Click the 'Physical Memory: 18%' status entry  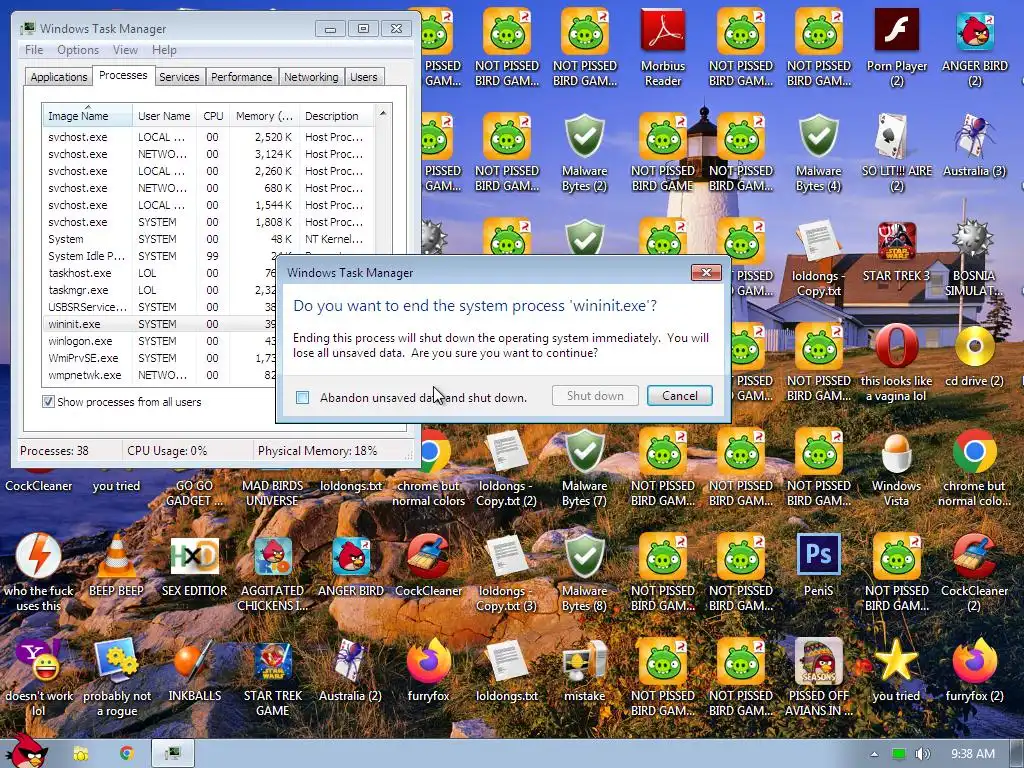pyautogui.click(x=317, y=451)
